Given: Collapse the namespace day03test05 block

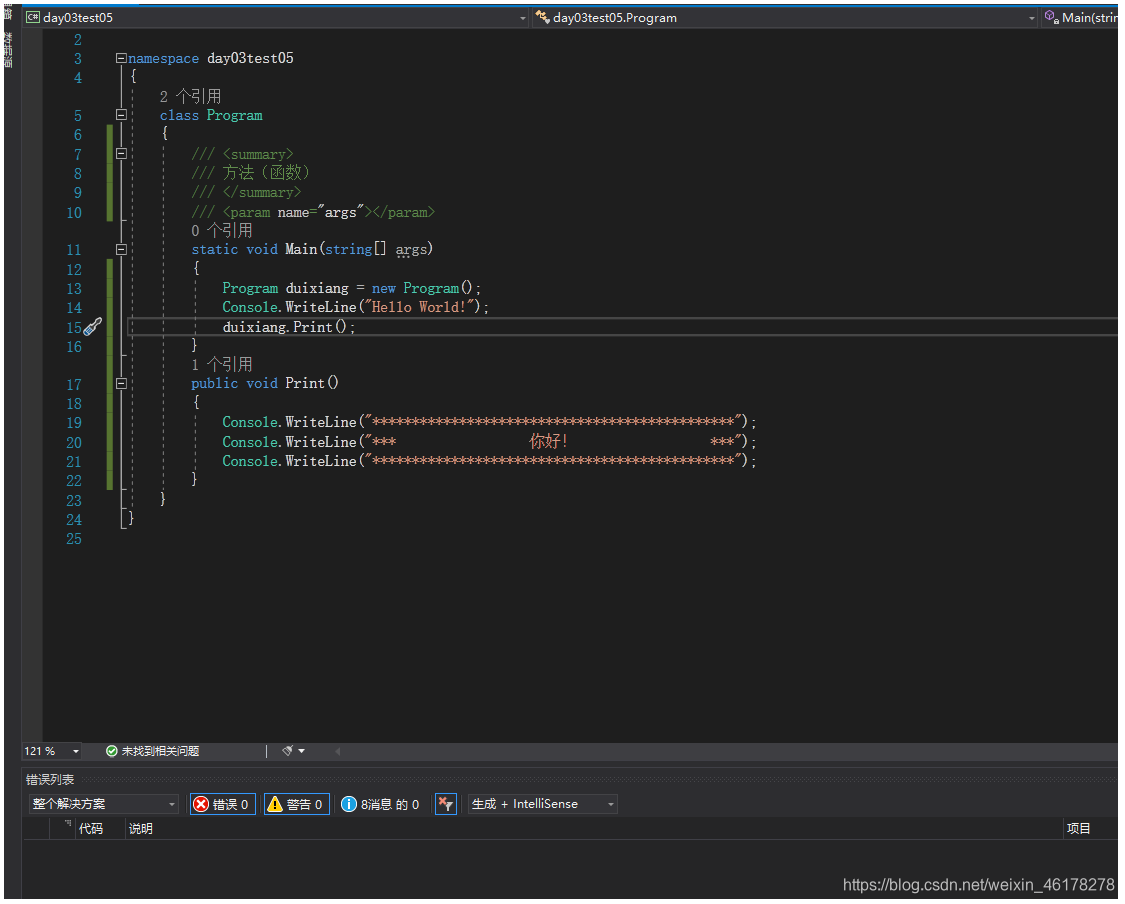Looking at the screenshot, I should (121, 58).
